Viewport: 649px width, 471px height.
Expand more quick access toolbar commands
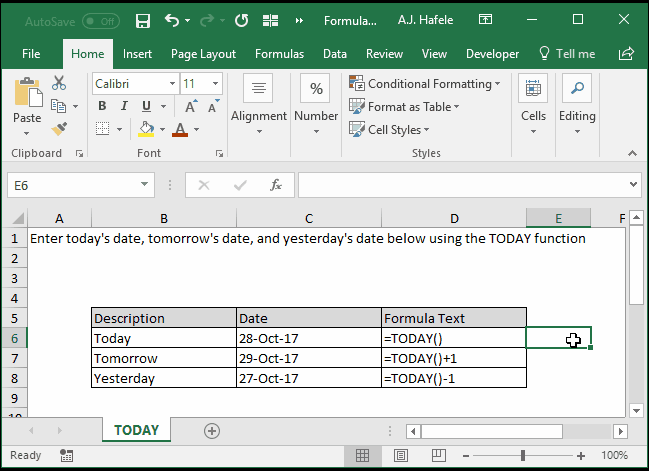point(299,20)
